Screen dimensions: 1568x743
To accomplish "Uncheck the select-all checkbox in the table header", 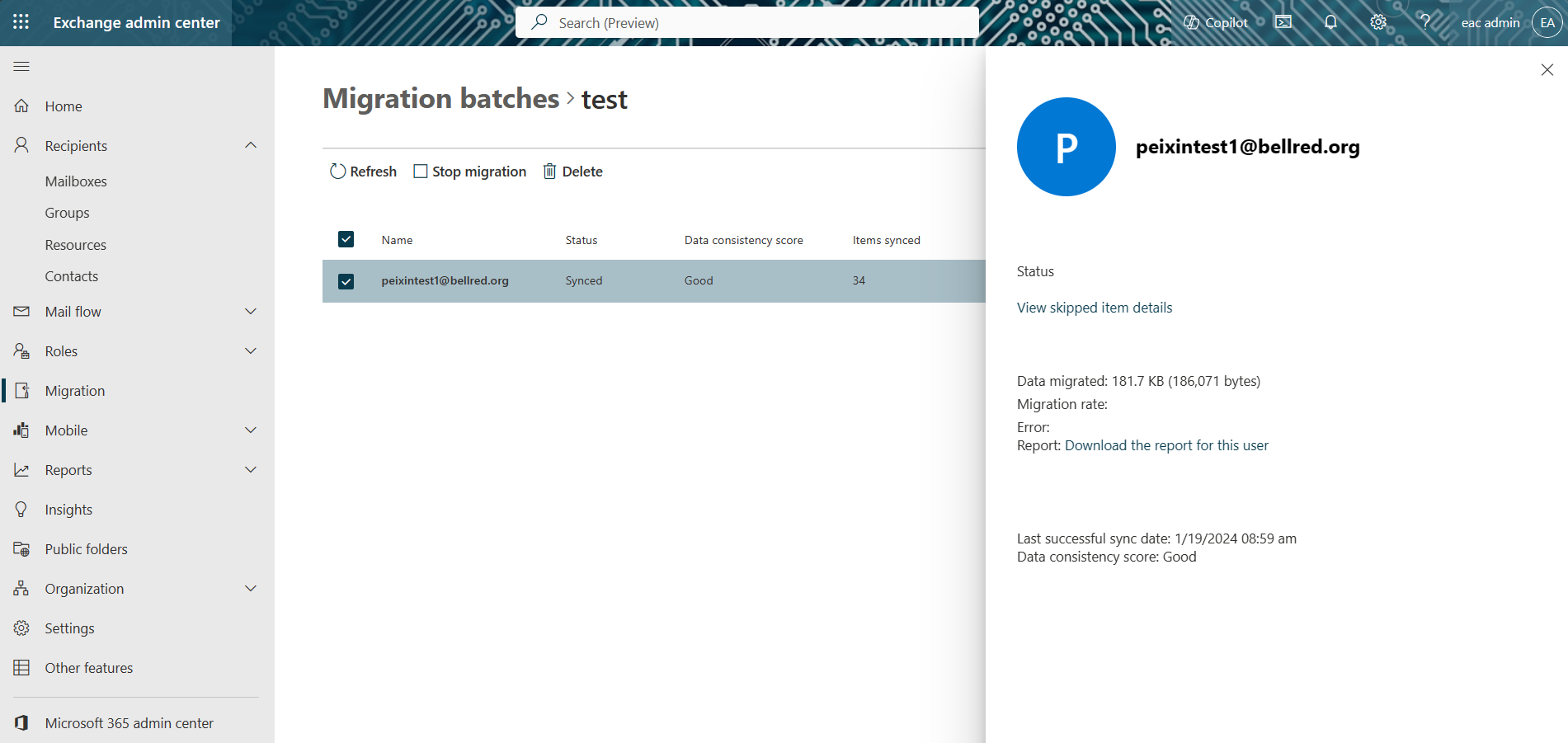I will 346,239.
